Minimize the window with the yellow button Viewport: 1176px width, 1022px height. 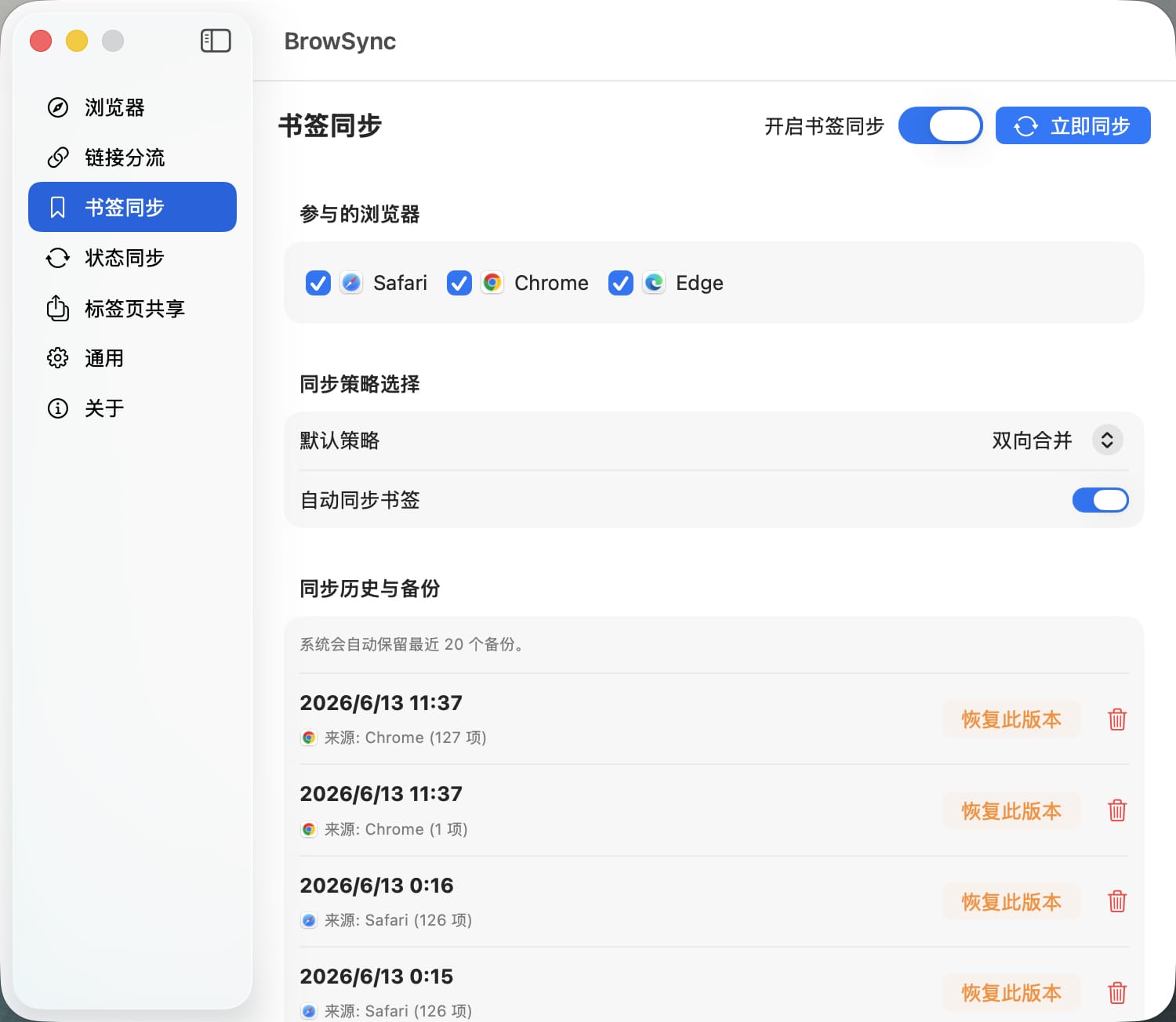(77, 40)
